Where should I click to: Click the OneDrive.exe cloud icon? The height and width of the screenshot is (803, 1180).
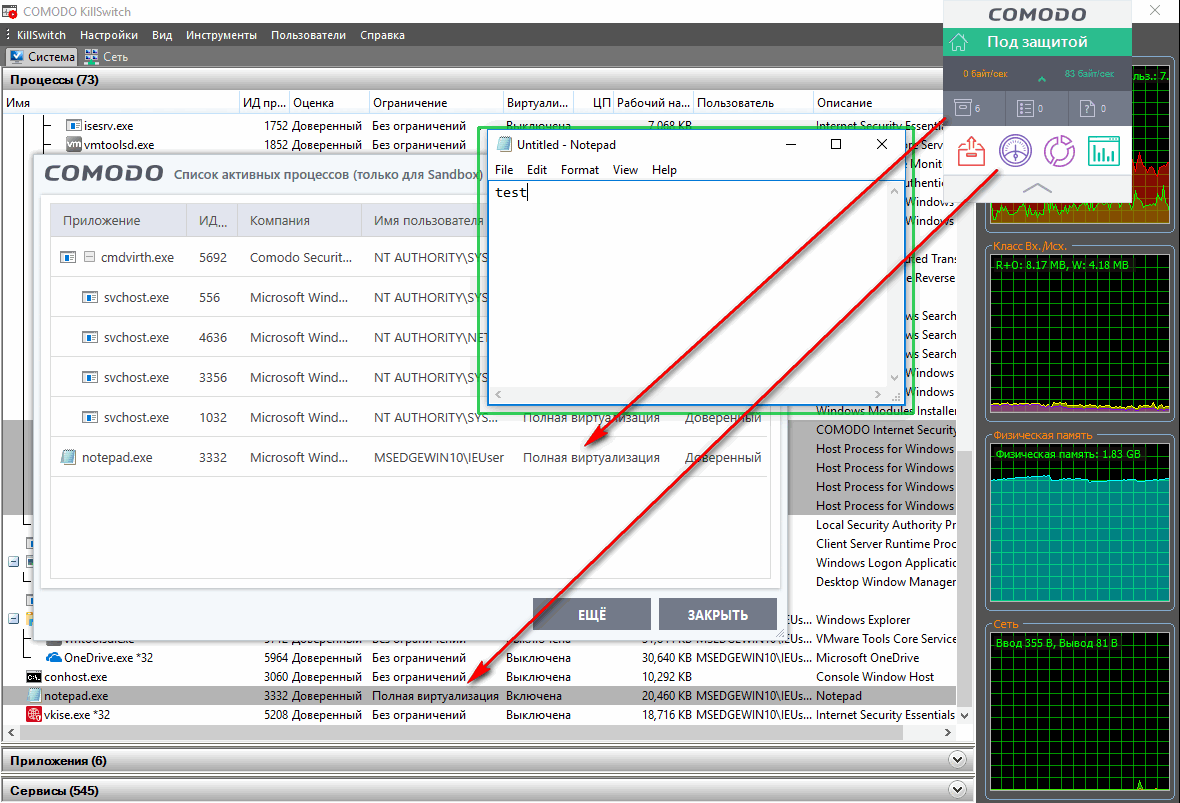coord(54,658)
